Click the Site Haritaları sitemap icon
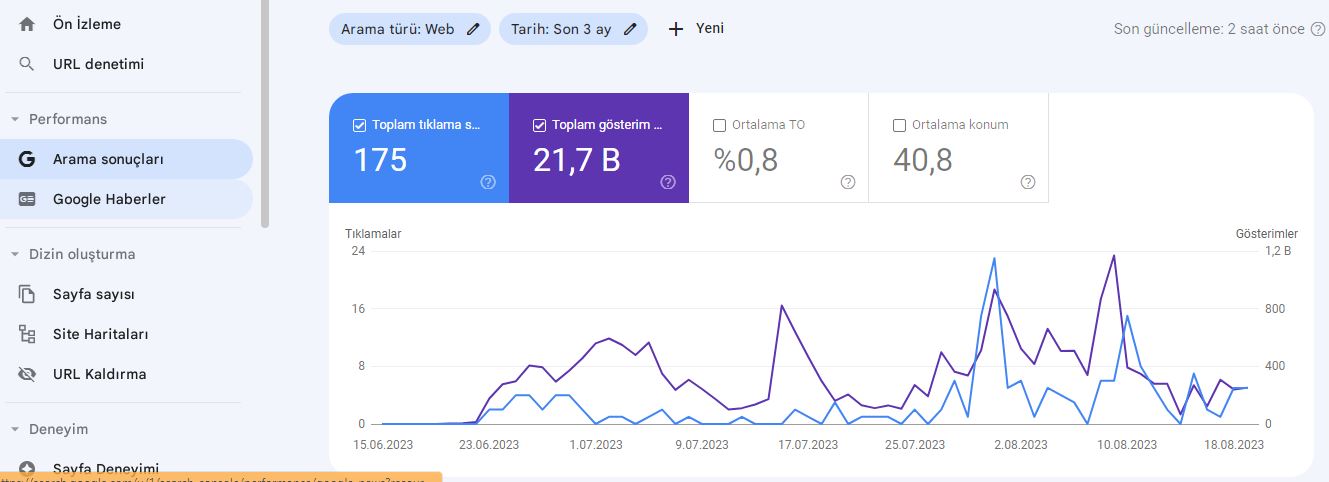Viewport: 1329px width, 482px height. tap(27, 334)
